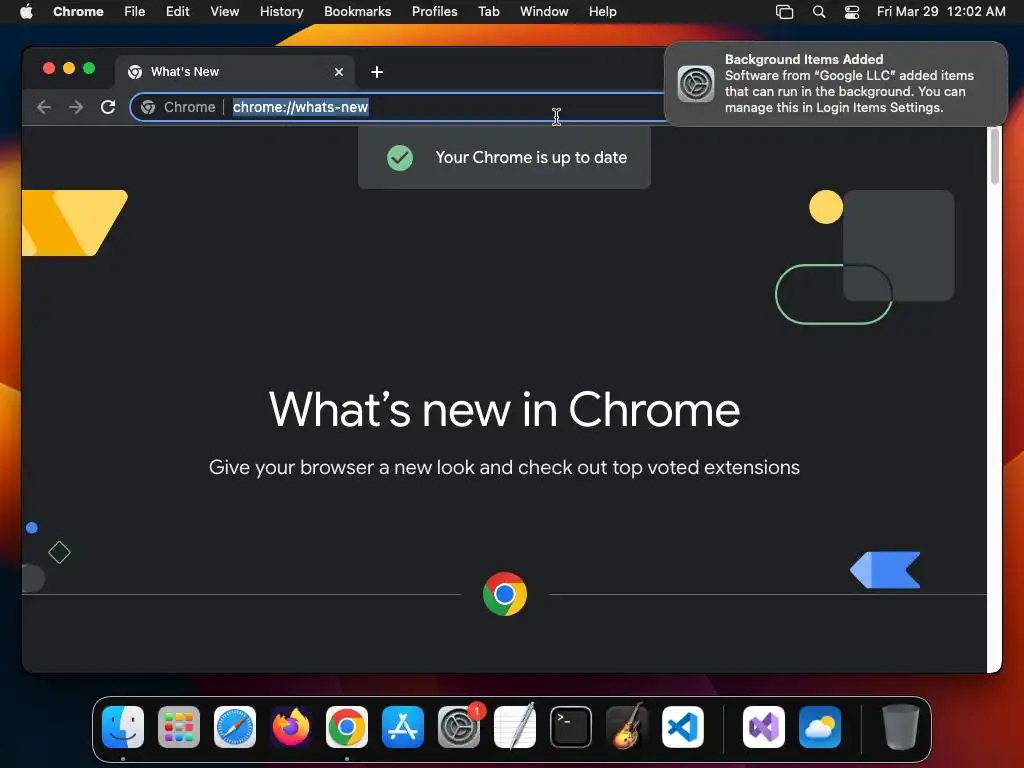Reload the What's New page
This screenshot has width=1024, height=768.
click(108, 107)
